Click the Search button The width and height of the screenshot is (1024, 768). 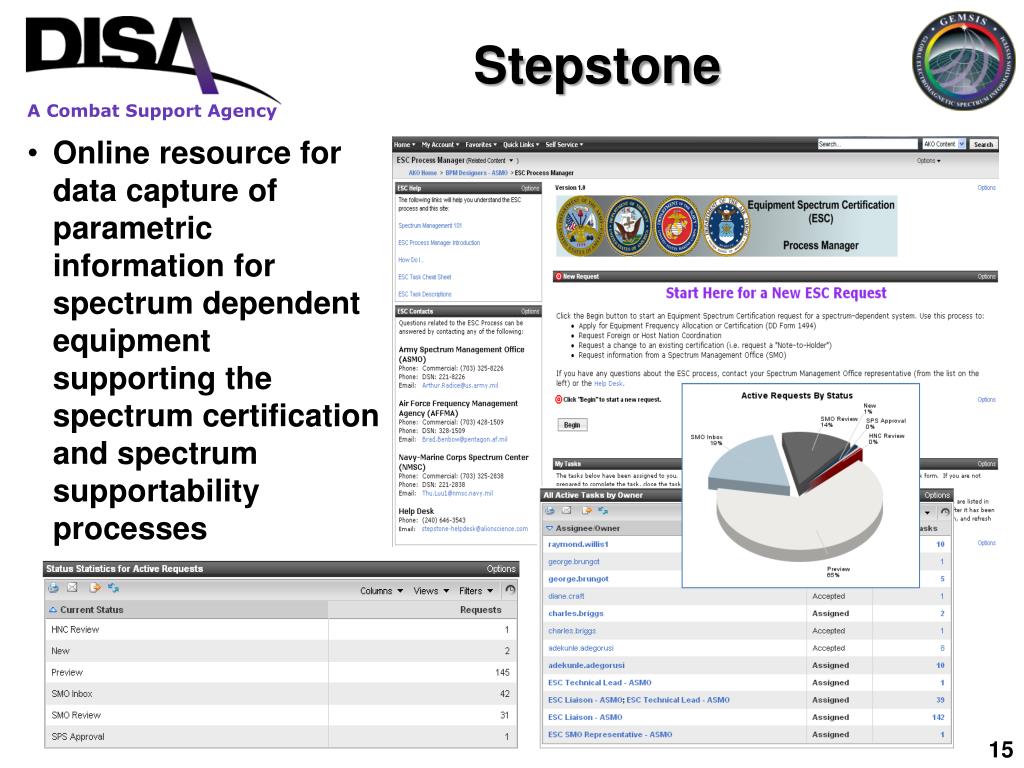[983, 144]
